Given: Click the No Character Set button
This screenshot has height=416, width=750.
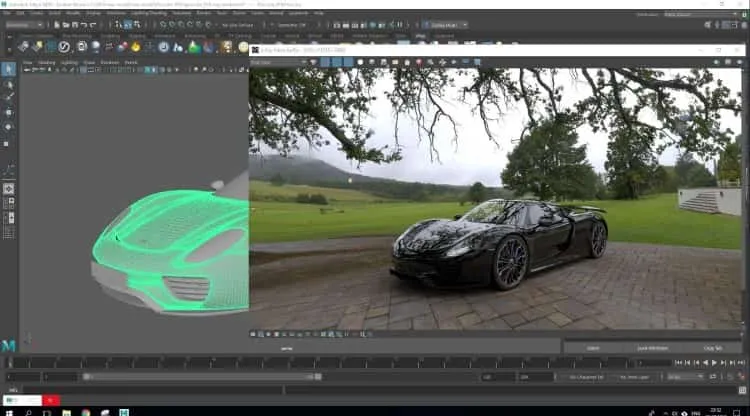Looking at the screenshot, I should click(586, 377).
